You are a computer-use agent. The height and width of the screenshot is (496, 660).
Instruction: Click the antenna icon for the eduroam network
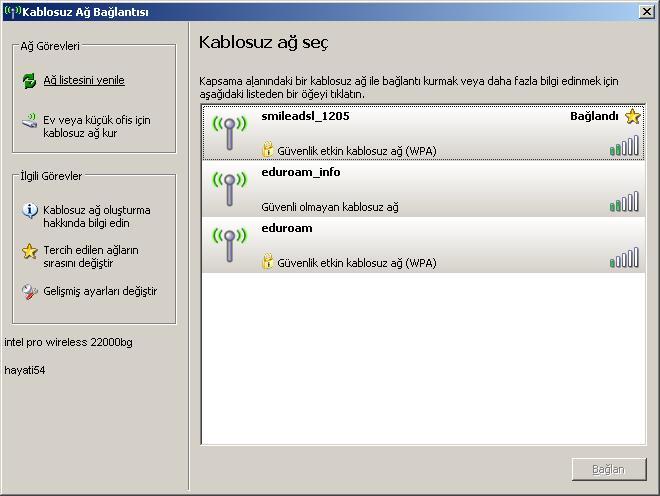229,245
